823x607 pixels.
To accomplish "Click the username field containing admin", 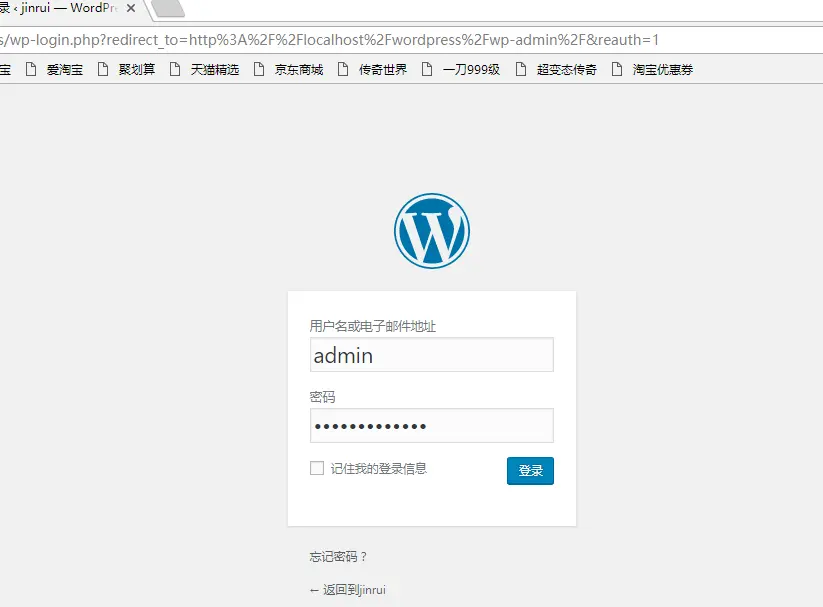I will pyautogui.click(x=431, y=355).
